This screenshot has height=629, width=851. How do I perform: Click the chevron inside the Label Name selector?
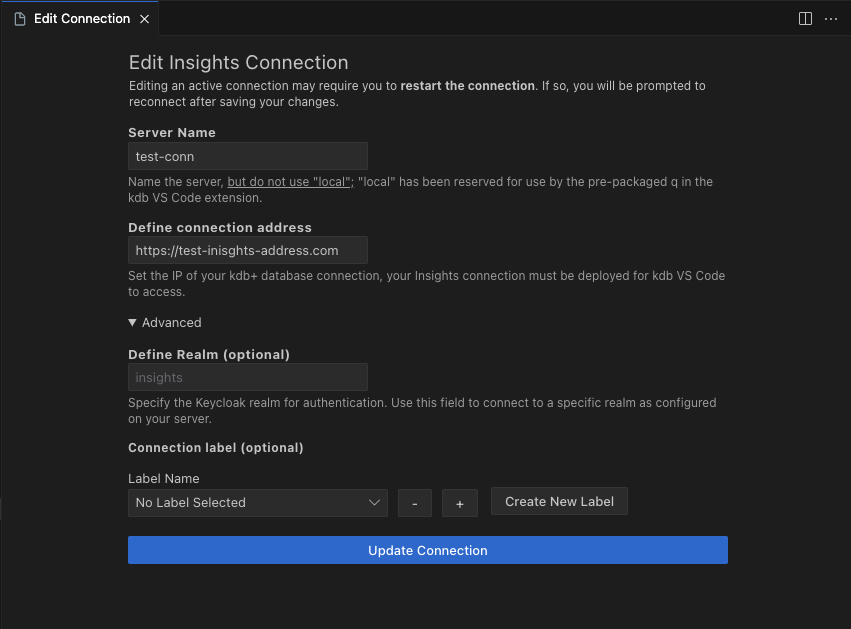point(375,503)
